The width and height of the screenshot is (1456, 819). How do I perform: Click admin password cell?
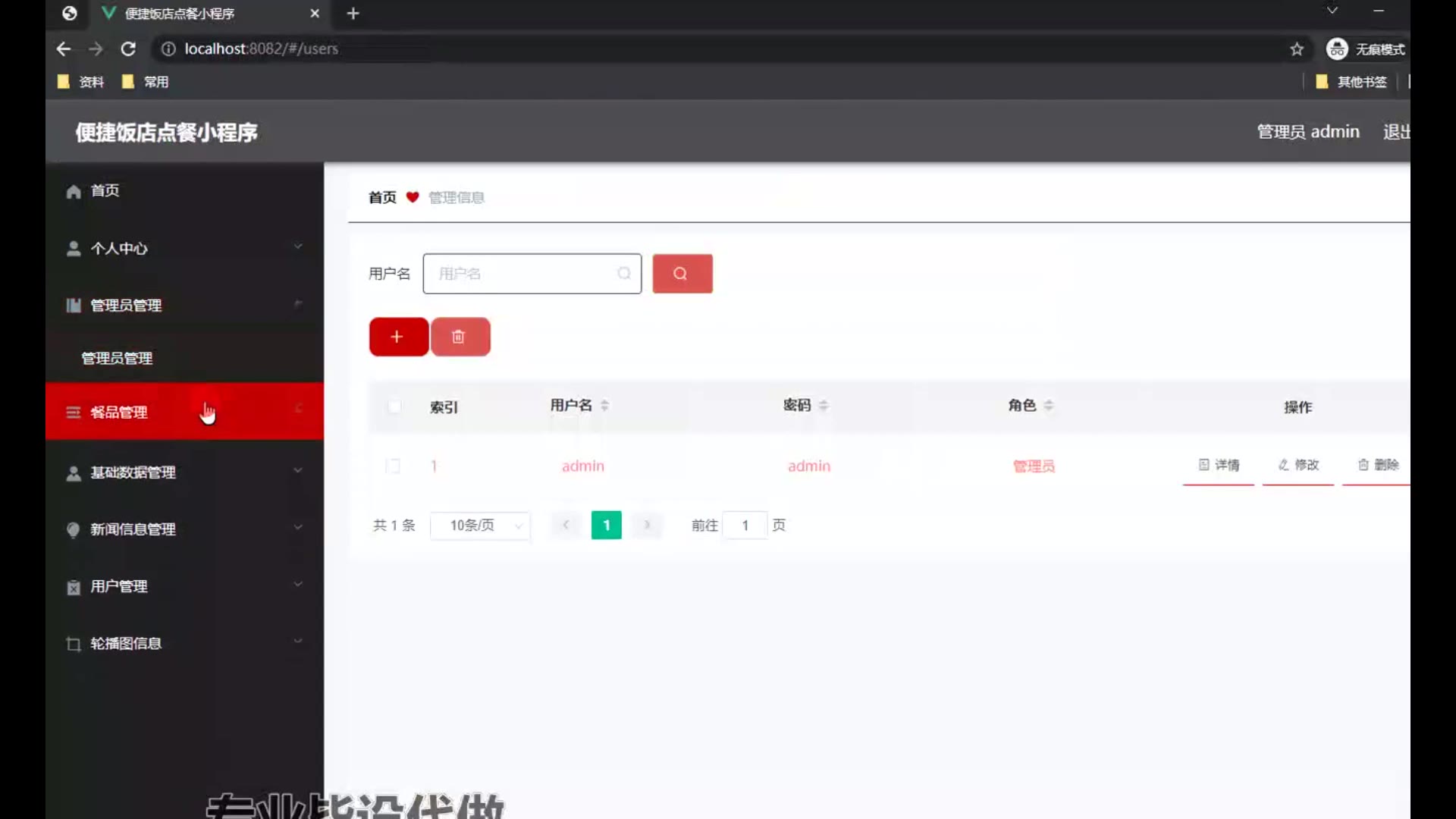809,466
